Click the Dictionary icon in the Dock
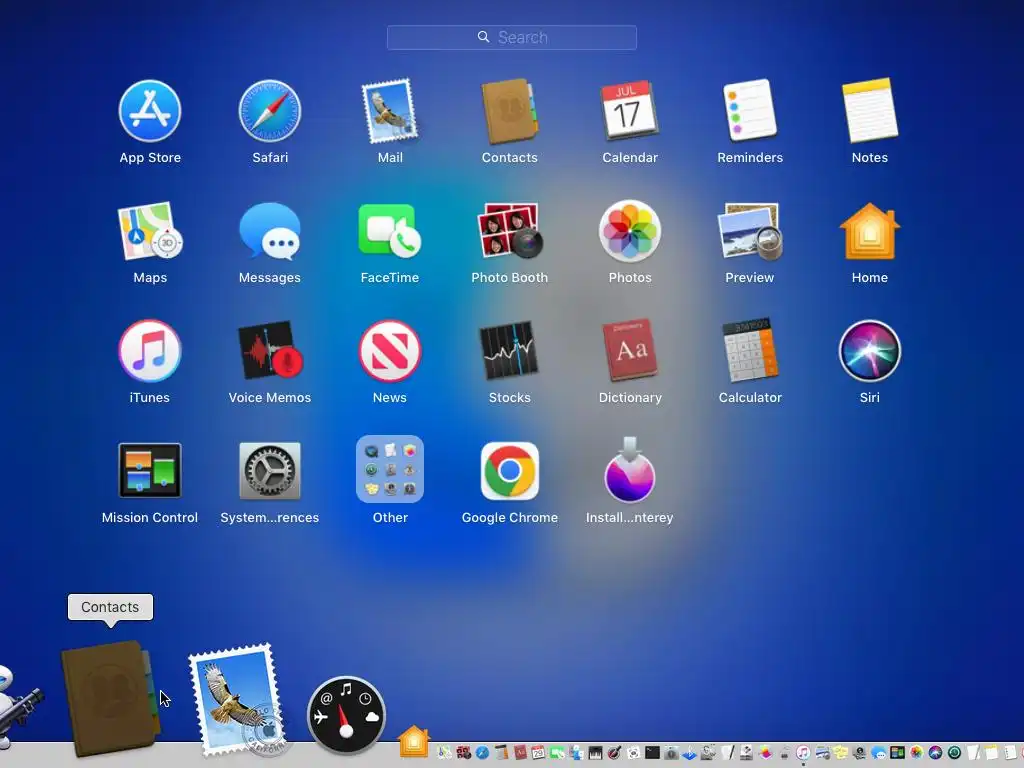This screenshot has width=1024, height=768. point(520,753)
